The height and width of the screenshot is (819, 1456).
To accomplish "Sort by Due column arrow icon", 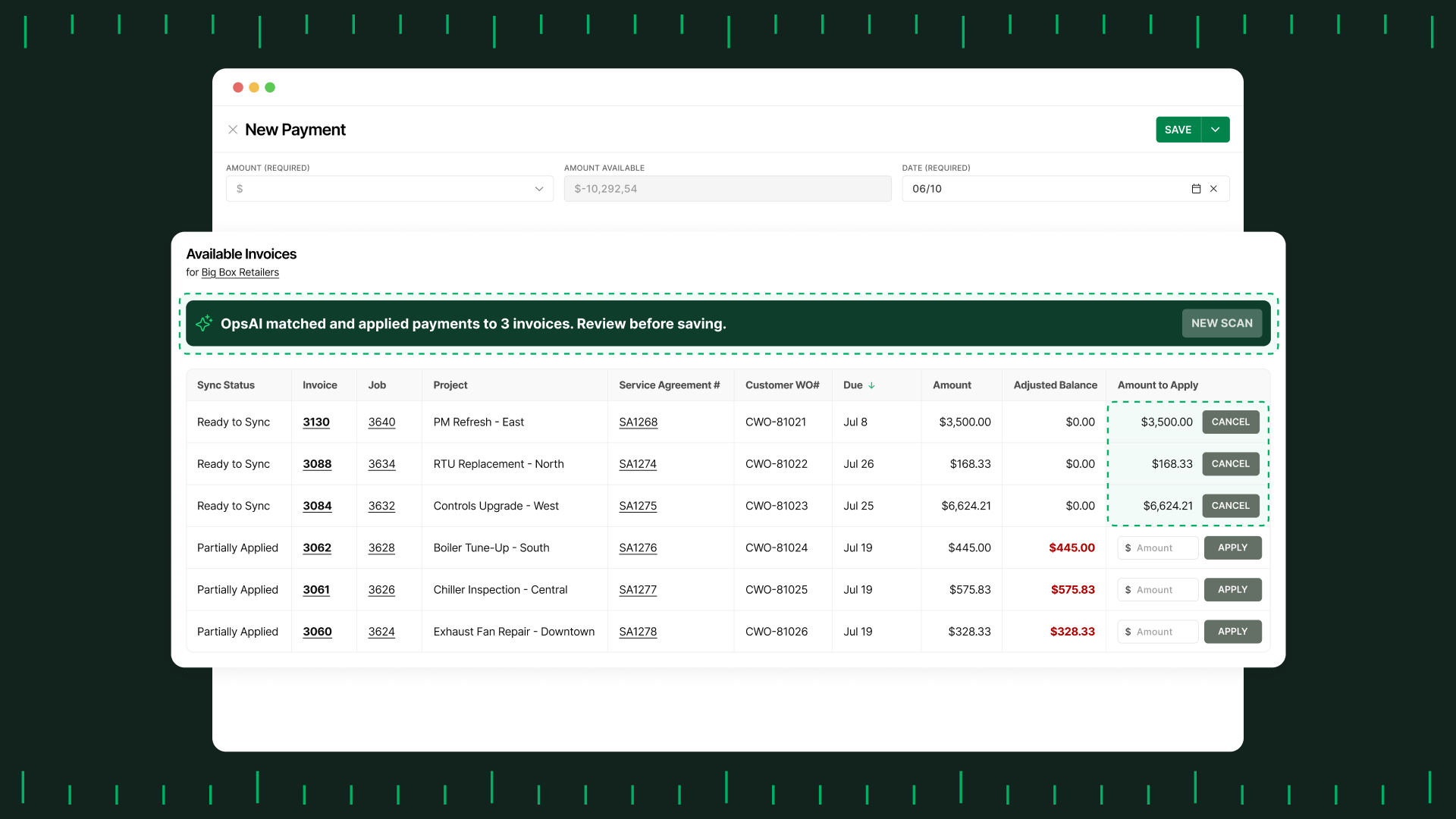I will (x=872, y=385).
